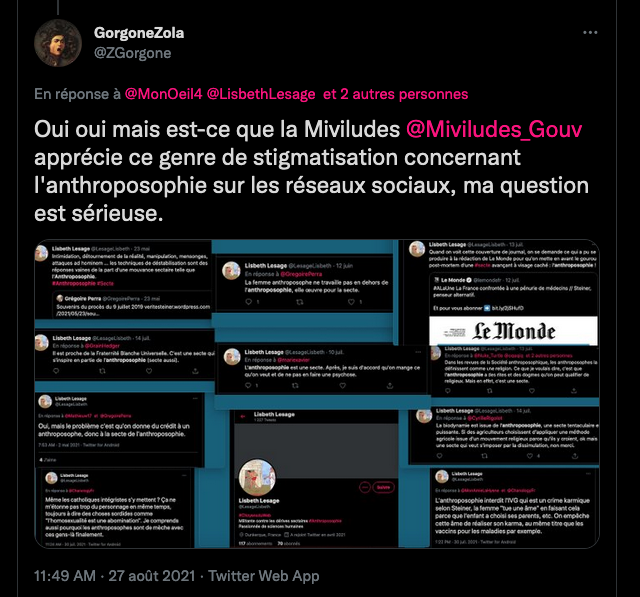Viewport: 640px width, 597px height.
Task: Click the heart icon under 12 juin tweet
Action: [351, 302]
